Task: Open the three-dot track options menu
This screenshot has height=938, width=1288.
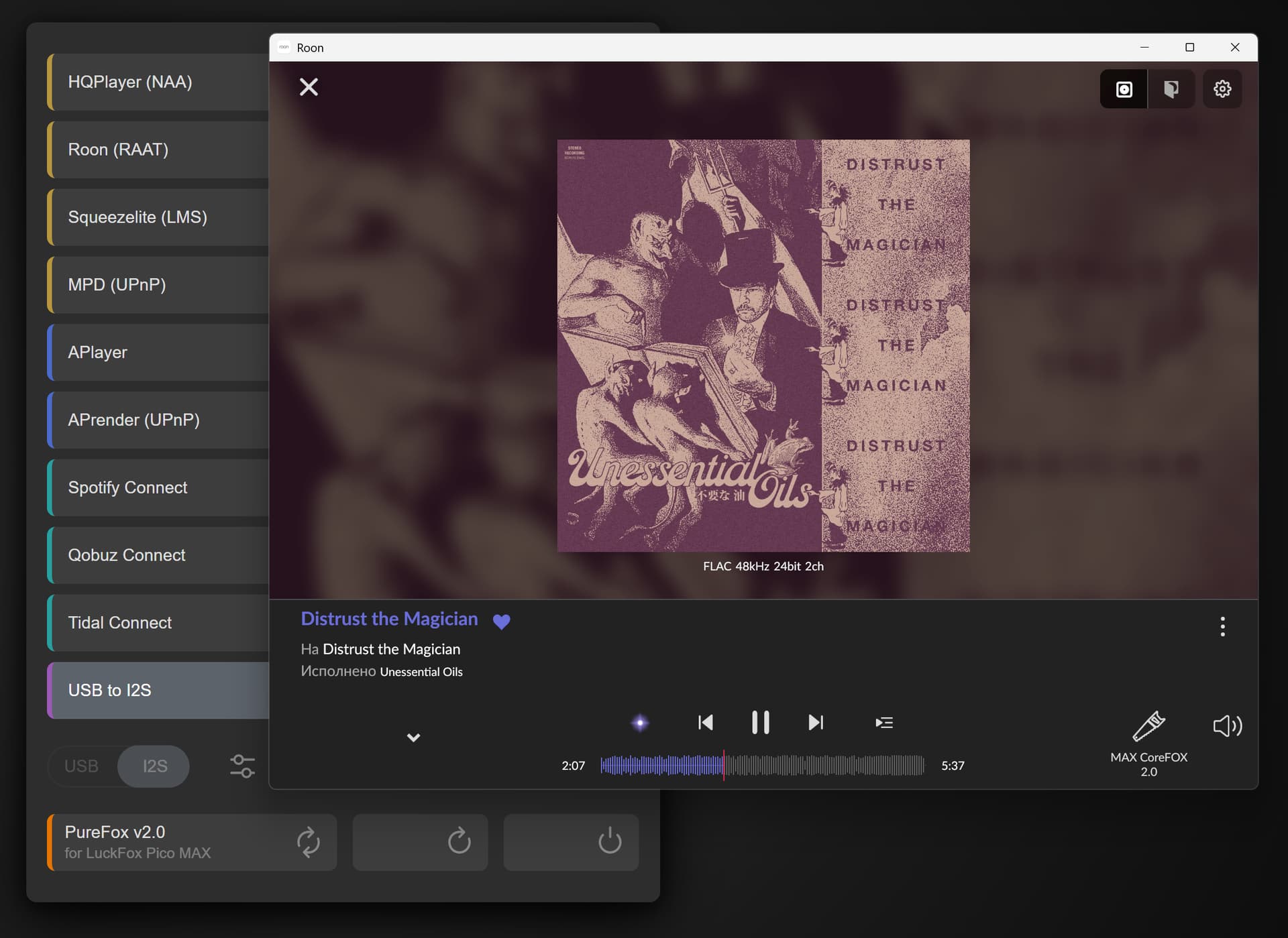Action: coord(1222,626)
